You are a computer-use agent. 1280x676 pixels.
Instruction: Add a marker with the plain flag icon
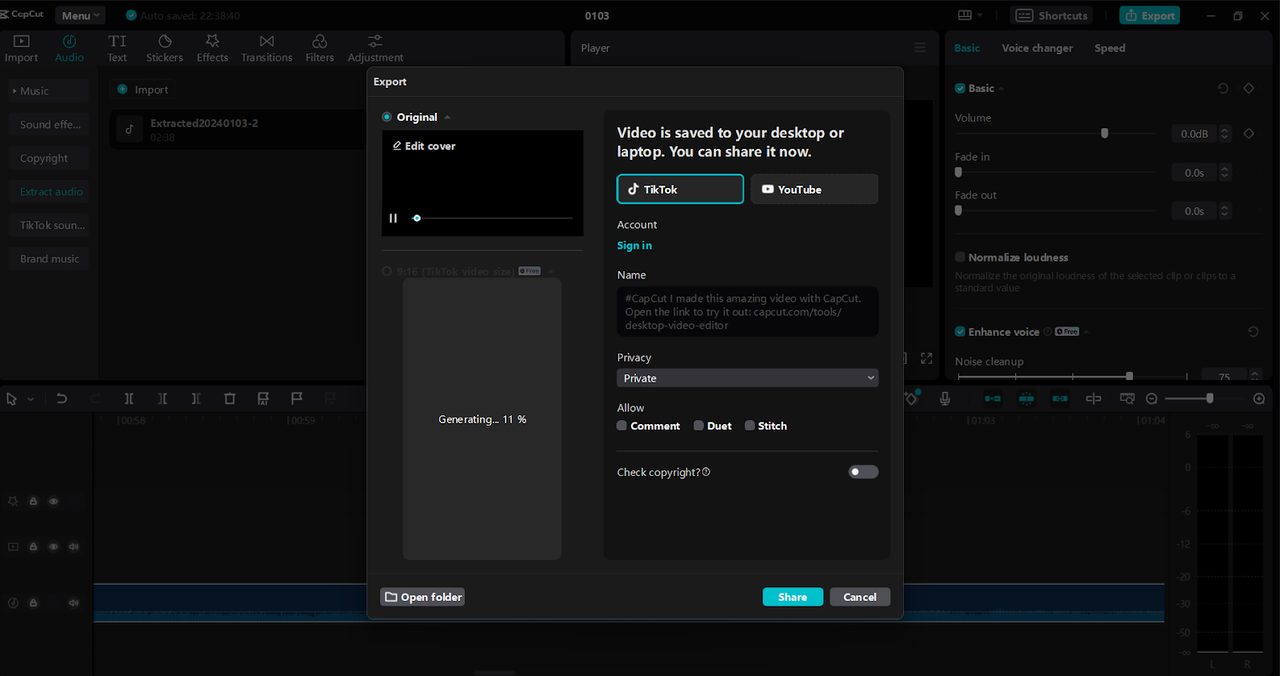297,398
